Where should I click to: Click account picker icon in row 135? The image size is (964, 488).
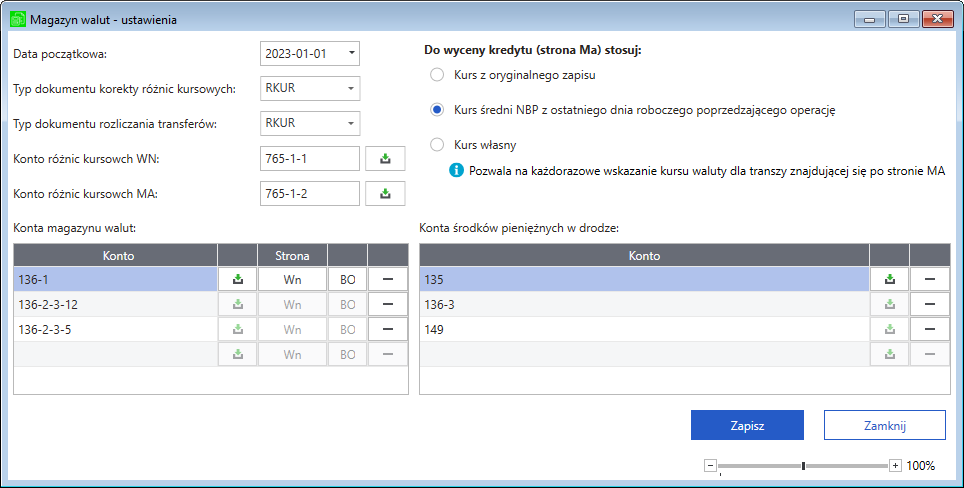[x=889, y=280]
